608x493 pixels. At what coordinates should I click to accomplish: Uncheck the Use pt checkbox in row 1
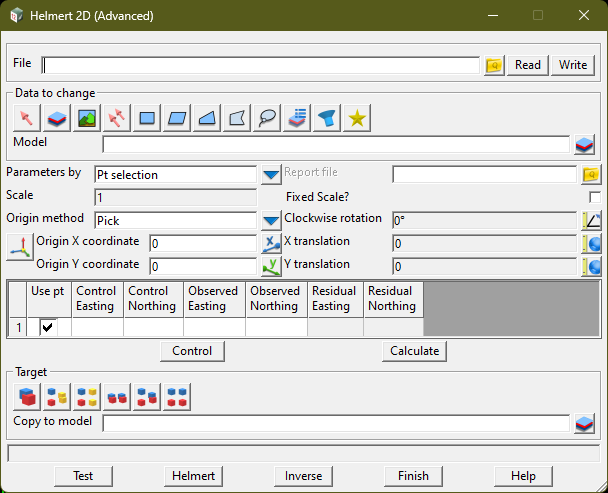pos(47,327)
